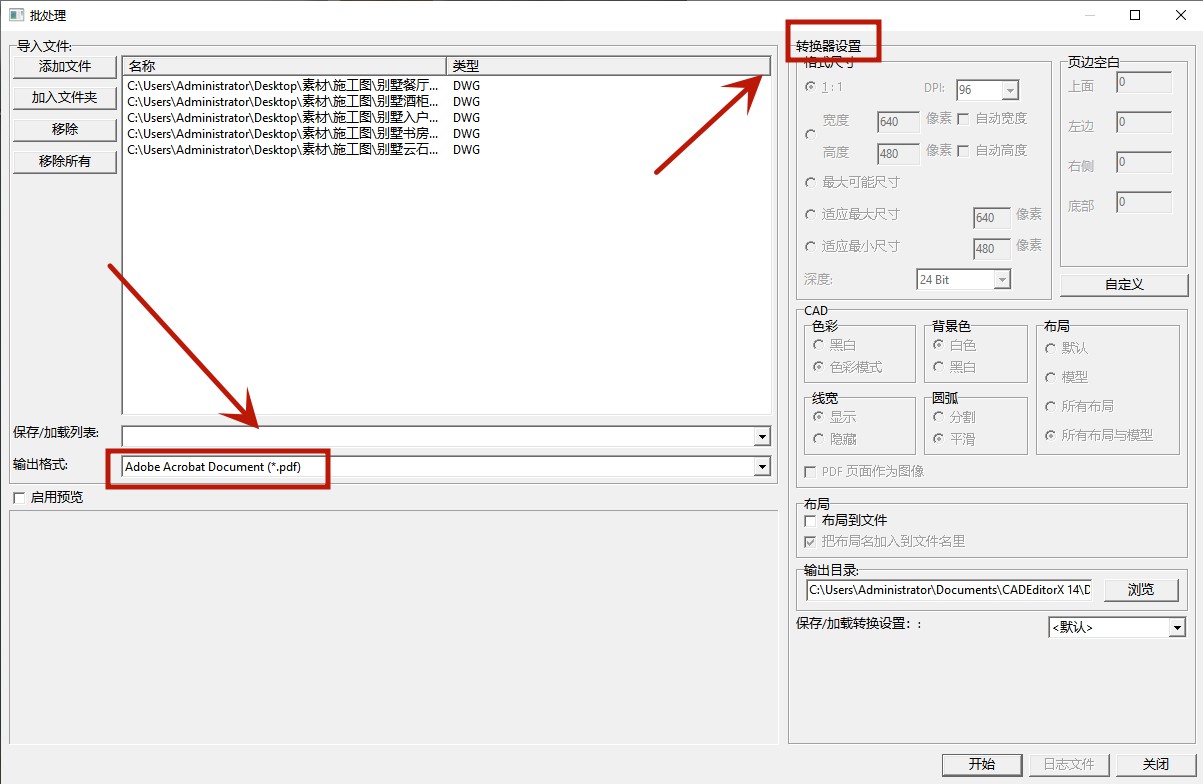Click the 批处理 window title bar icon
Screen dimensions: 1203x784
tap(16, 15)
